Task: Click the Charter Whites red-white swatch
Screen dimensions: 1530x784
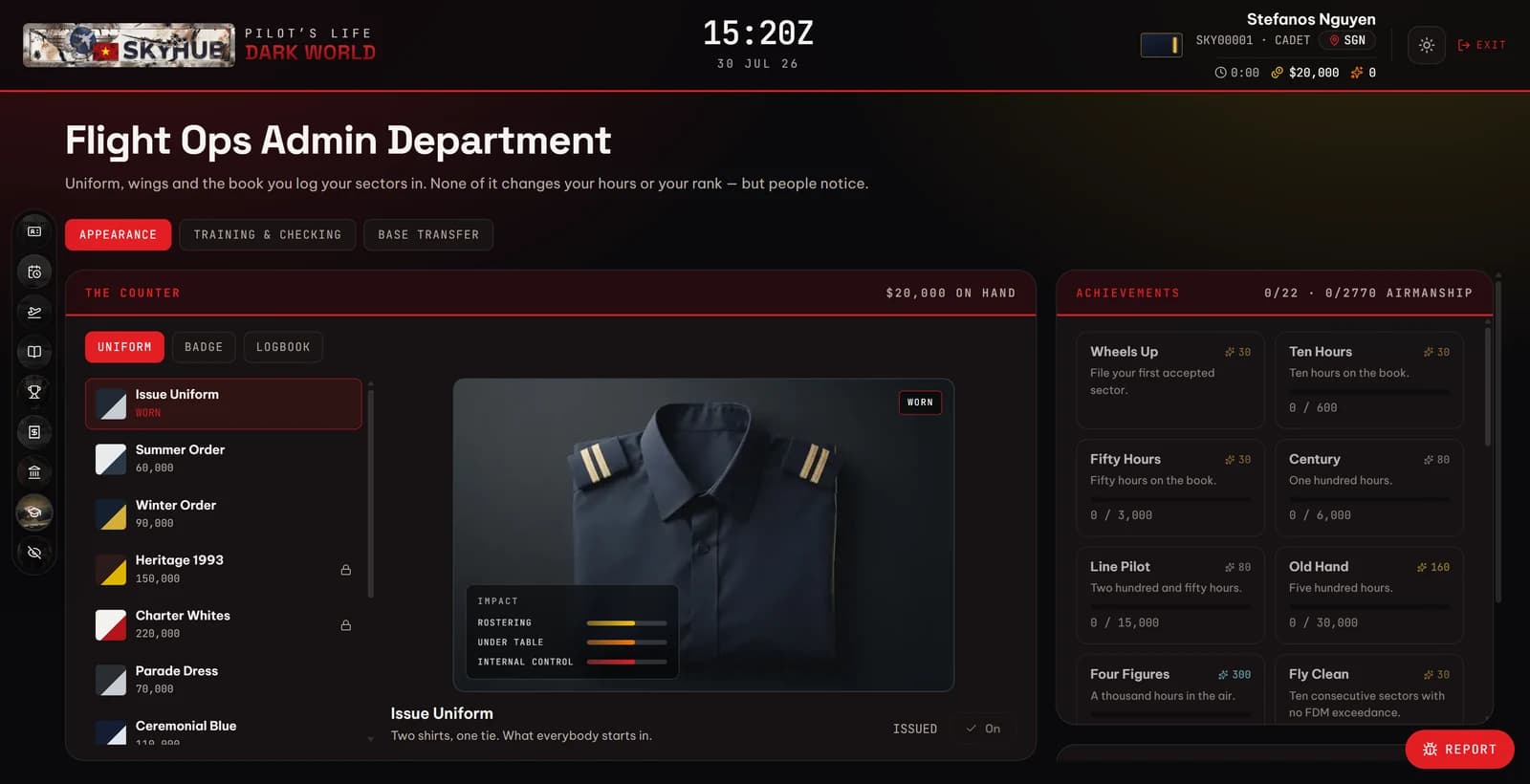Action: (111, 625)
